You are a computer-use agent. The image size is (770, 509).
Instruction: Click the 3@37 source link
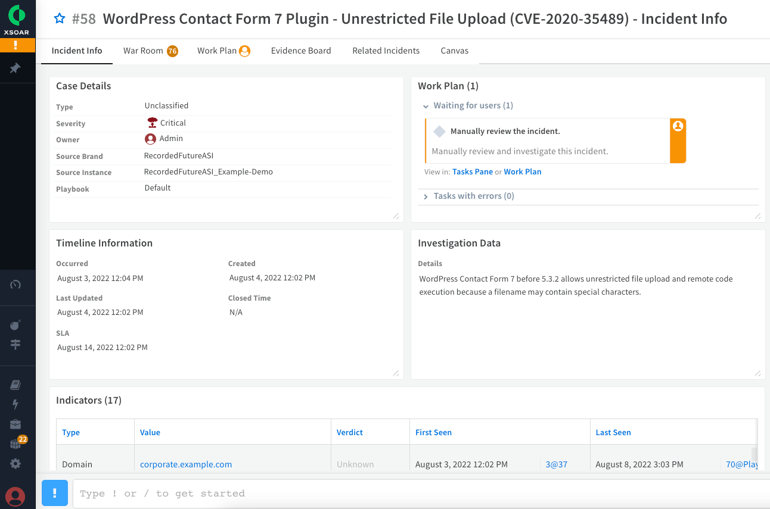(x=556, y=464)
